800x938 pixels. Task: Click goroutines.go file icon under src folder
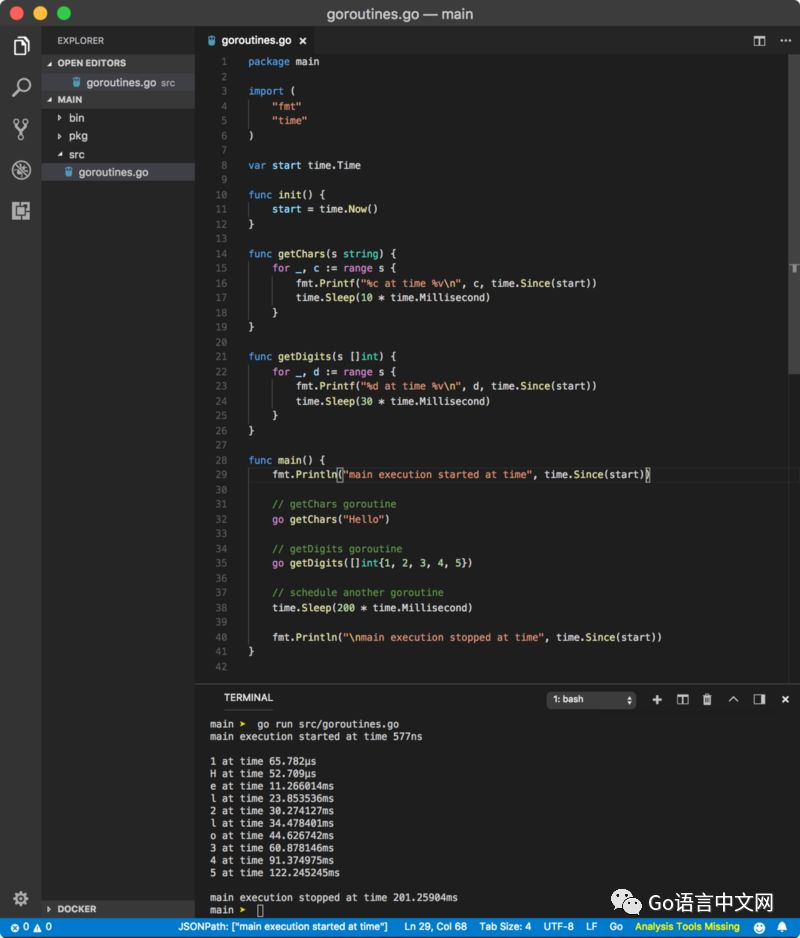coord(69,172)
